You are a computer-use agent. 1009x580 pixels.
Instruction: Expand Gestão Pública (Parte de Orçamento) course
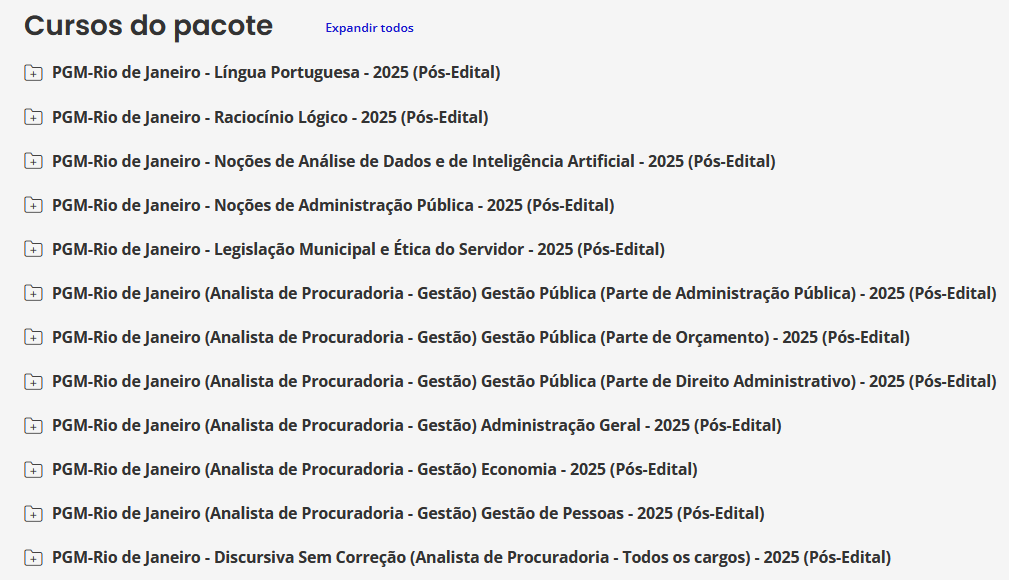point(33,337)
